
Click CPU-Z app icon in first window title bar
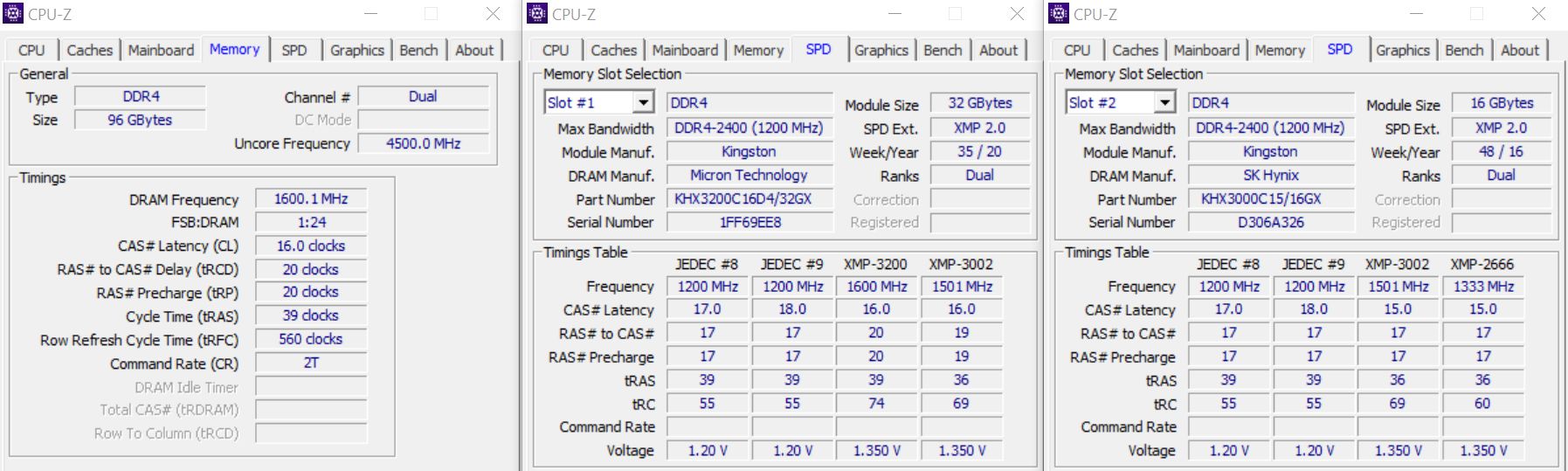tap(13, 13)
